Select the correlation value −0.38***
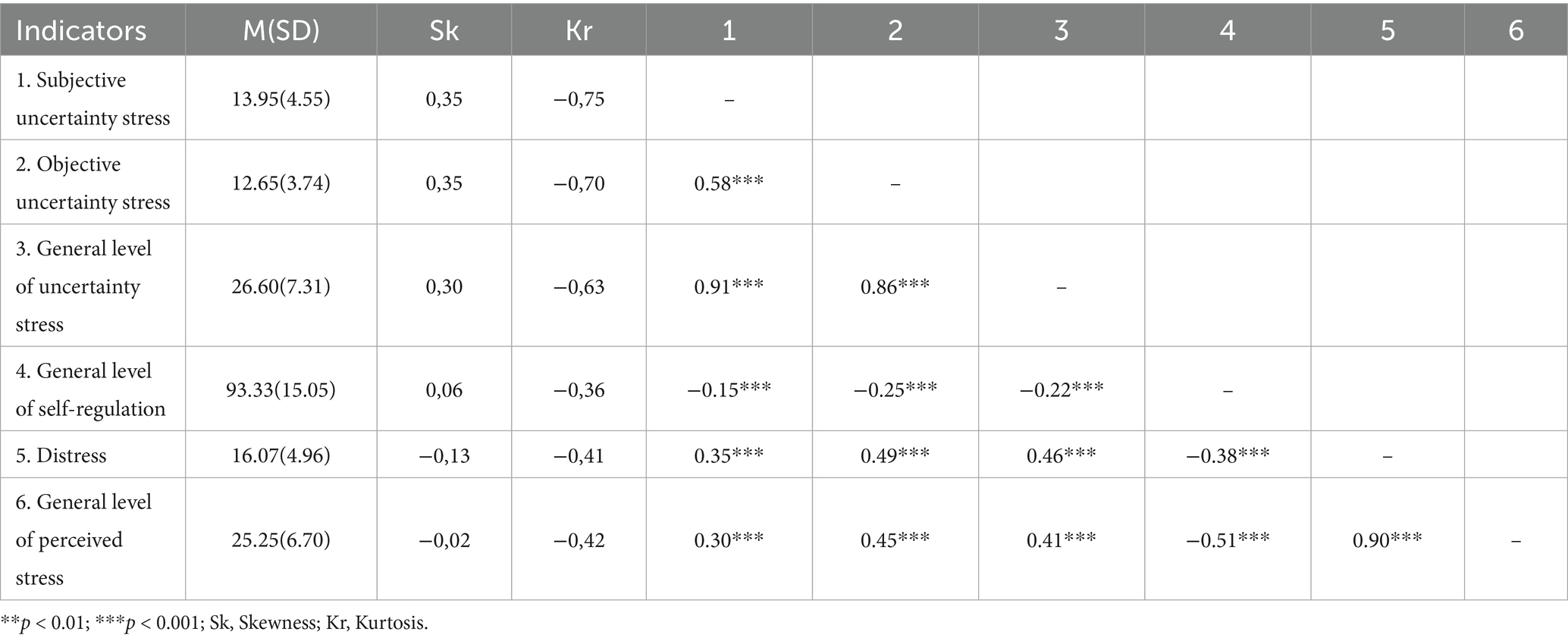The width and height of the screenshot is (1568, 641). tap(1228, 455)
